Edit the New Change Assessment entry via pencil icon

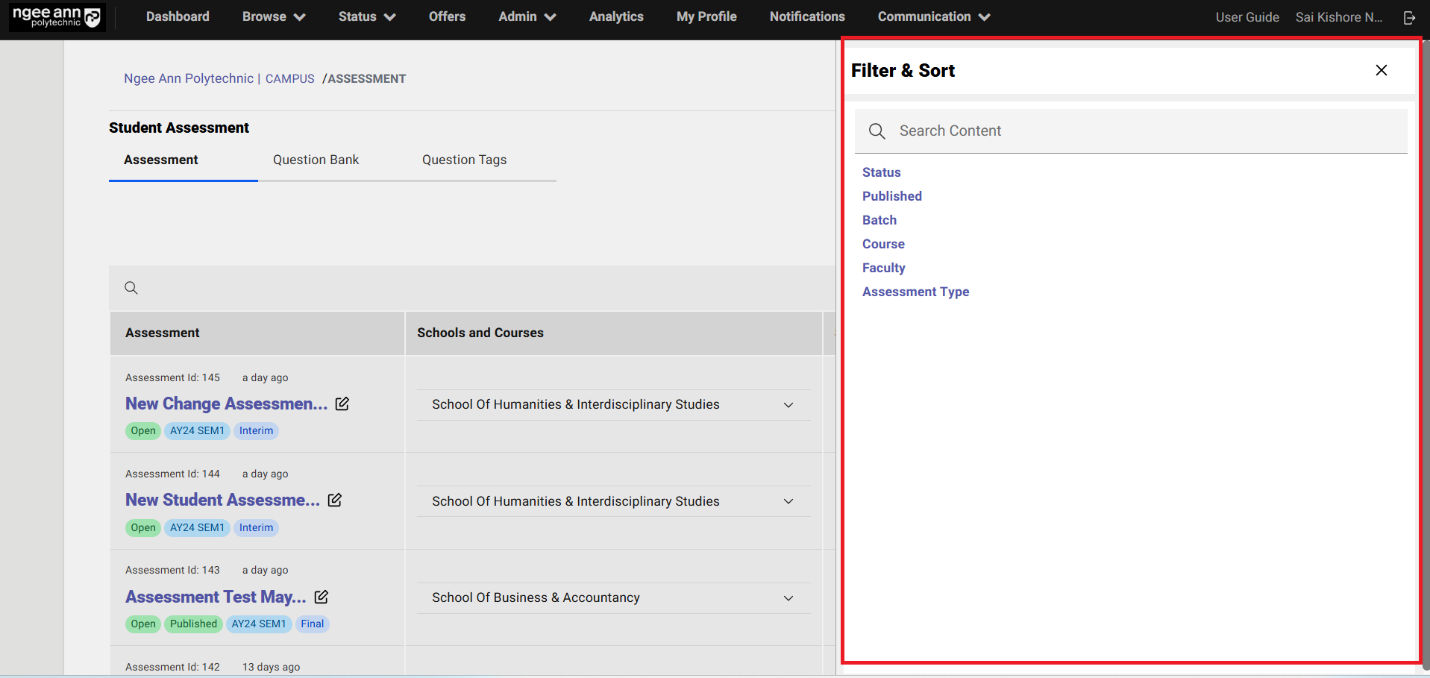pos(342,404)
